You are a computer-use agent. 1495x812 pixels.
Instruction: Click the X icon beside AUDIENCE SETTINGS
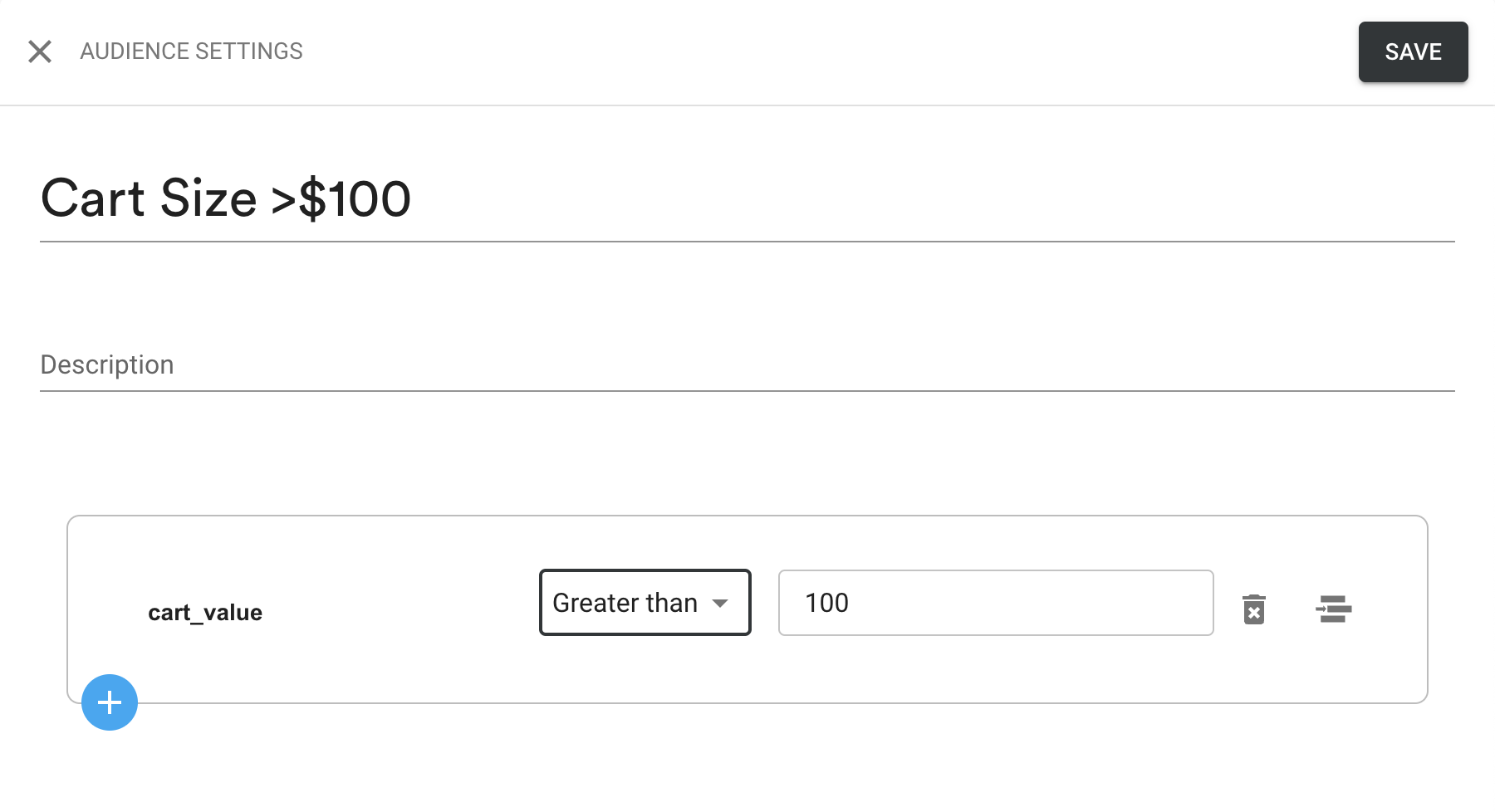pos(40,51)
